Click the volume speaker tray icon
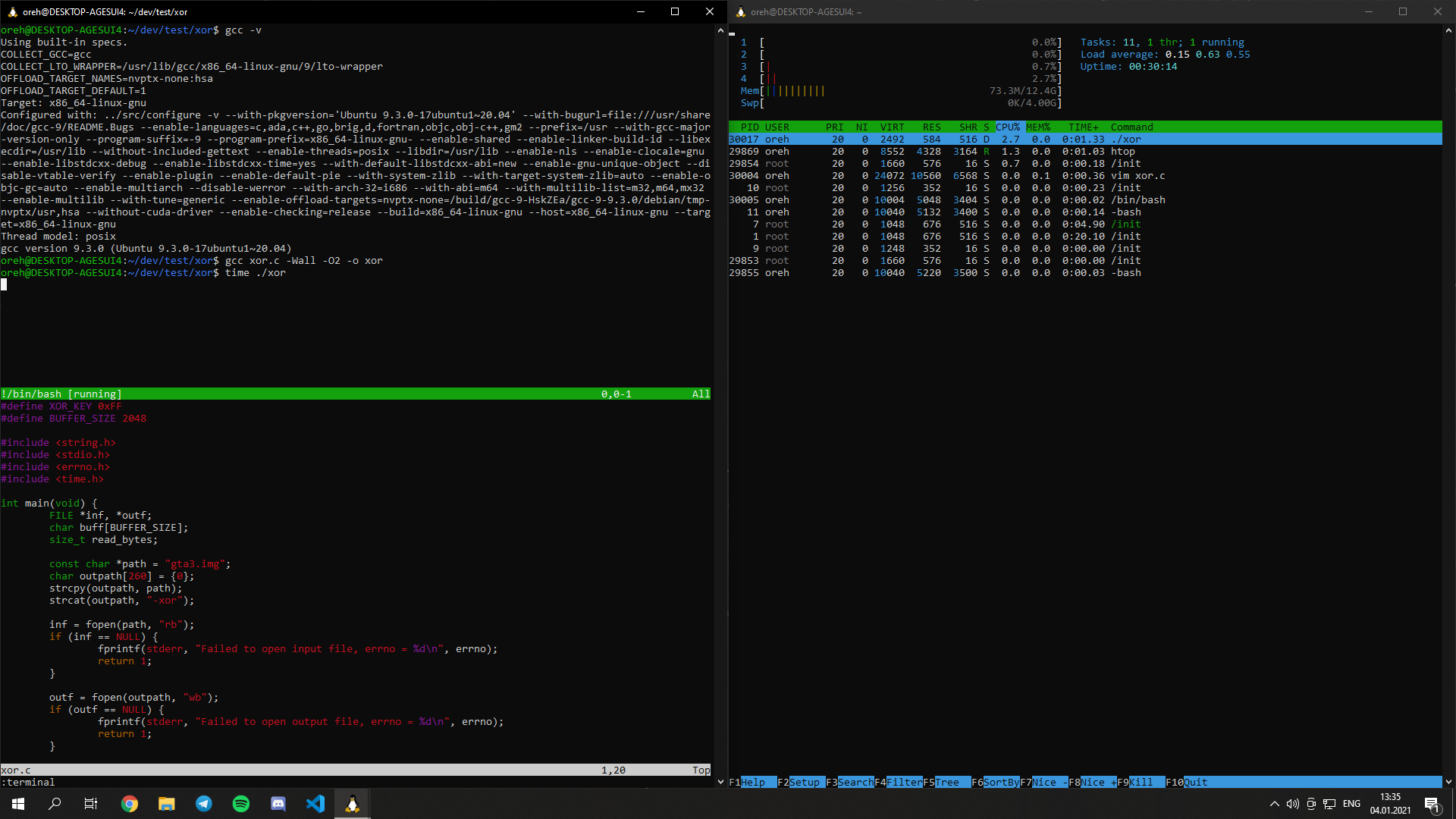This screenshot has width=1456, height=819. [x=1292, y=804]
